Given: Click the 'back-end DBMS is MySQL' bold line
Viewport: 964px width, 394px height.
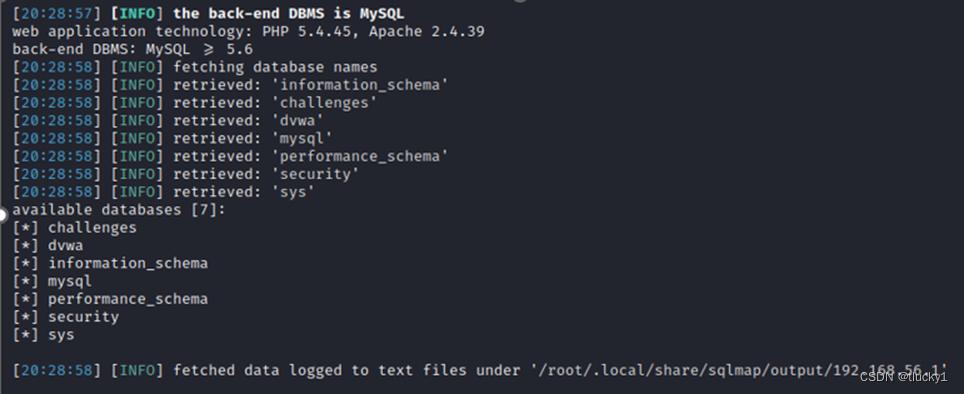Looking at the screenshot, I should coord(289,14).
